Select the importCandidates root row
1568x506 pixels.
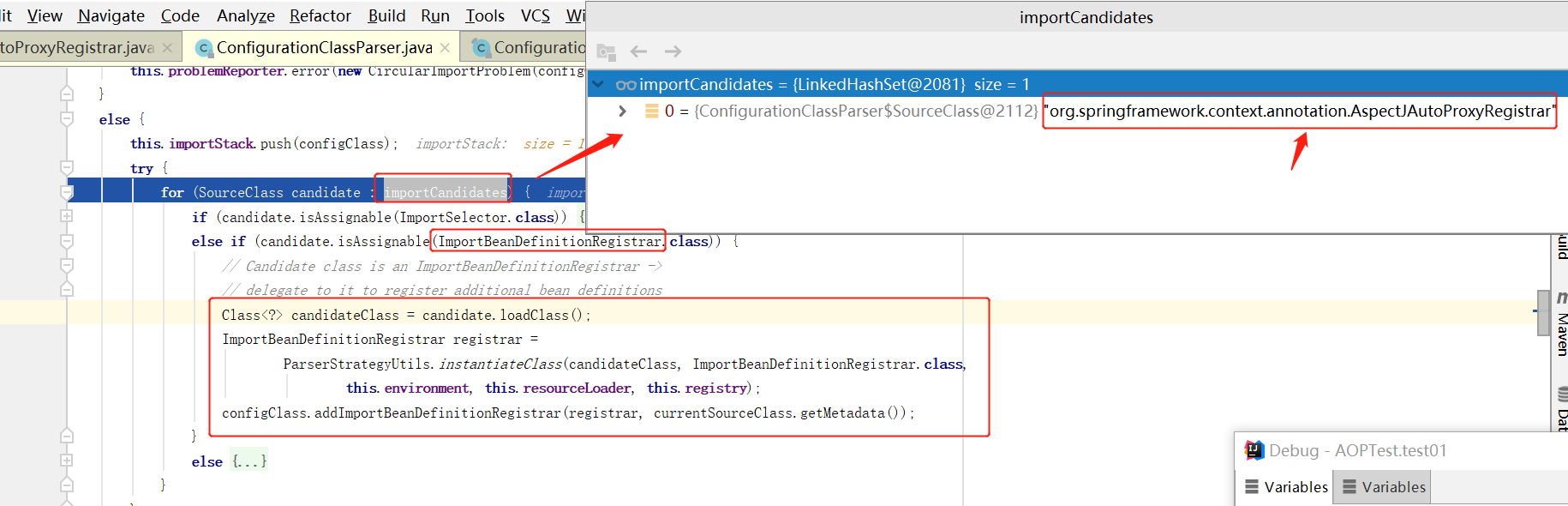(x=1077, y=84)
